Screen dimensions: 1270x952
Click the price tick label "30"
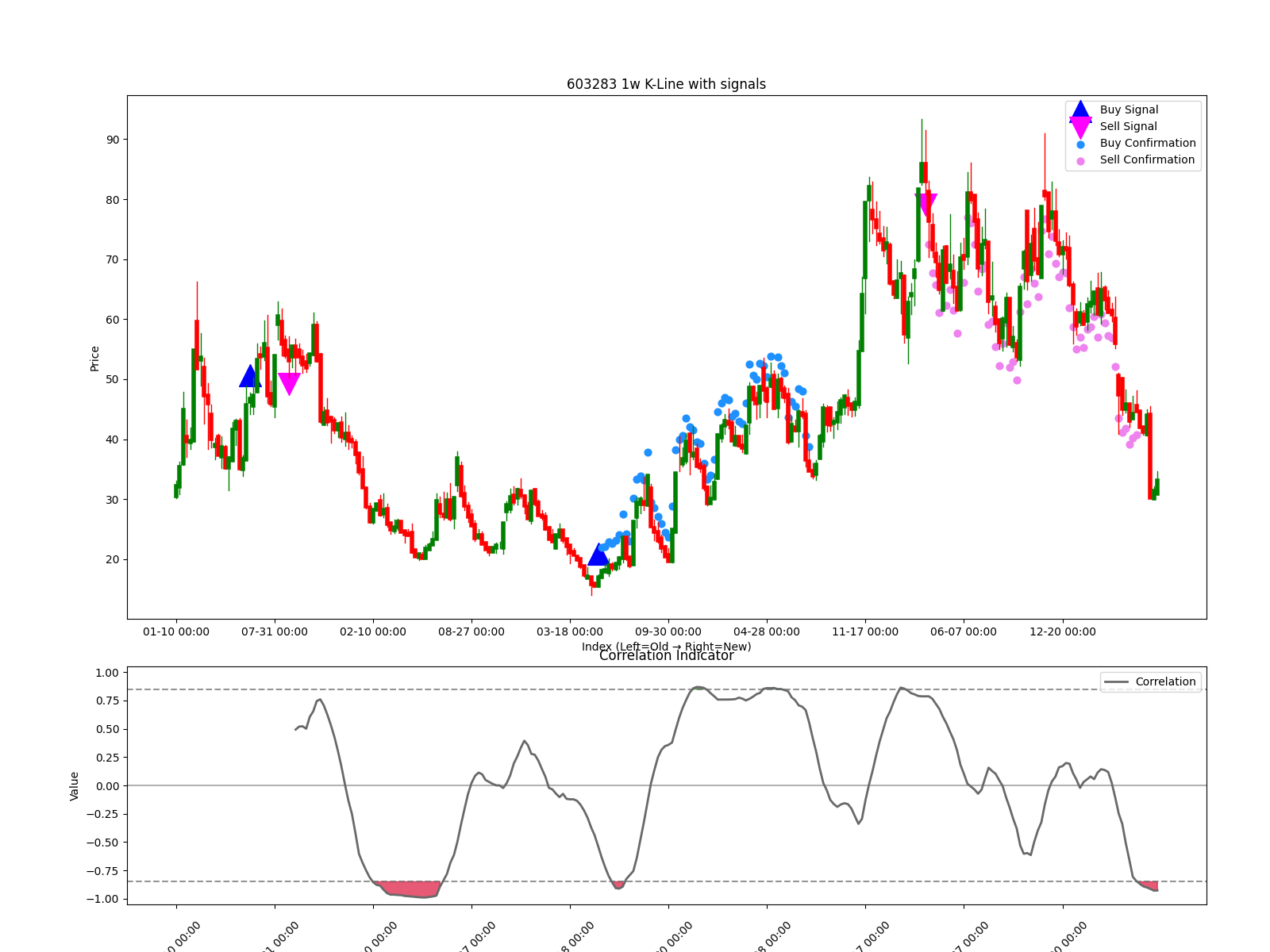(x=113, y=500)
